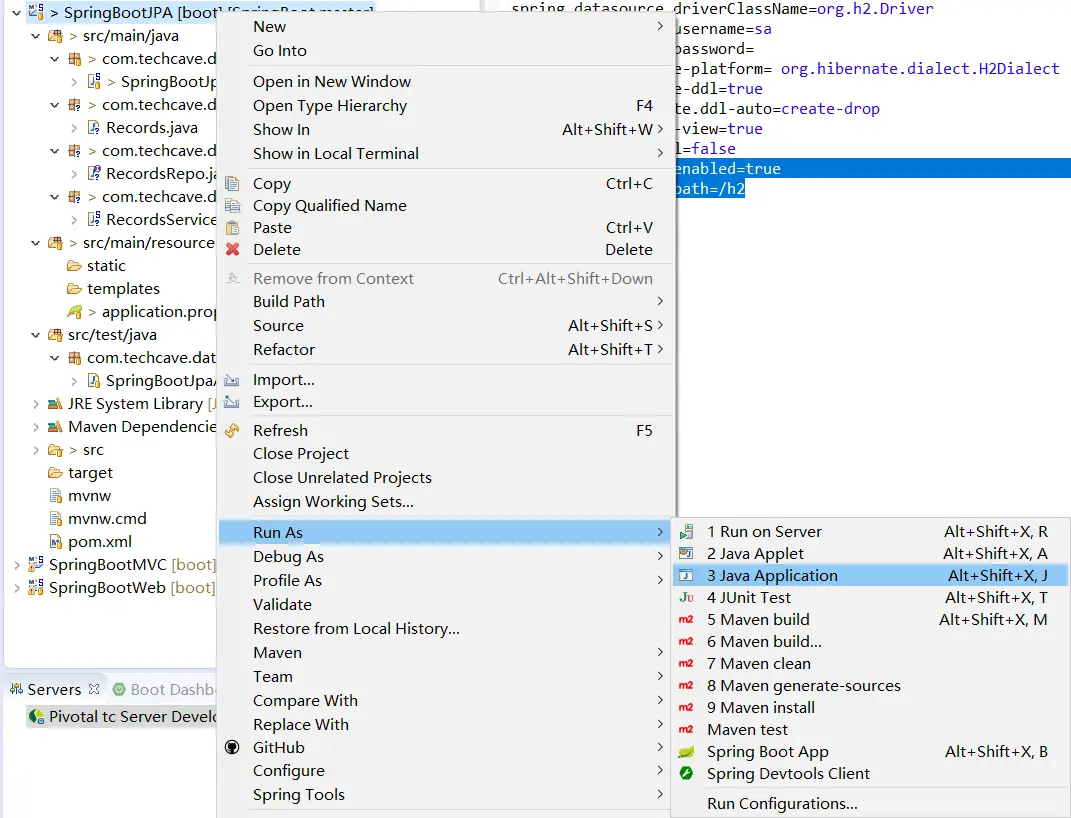This screenshot has height=818, width=1071.
Task: Click the highlighted enabled=true line
Action: click(x=874, y=168)
